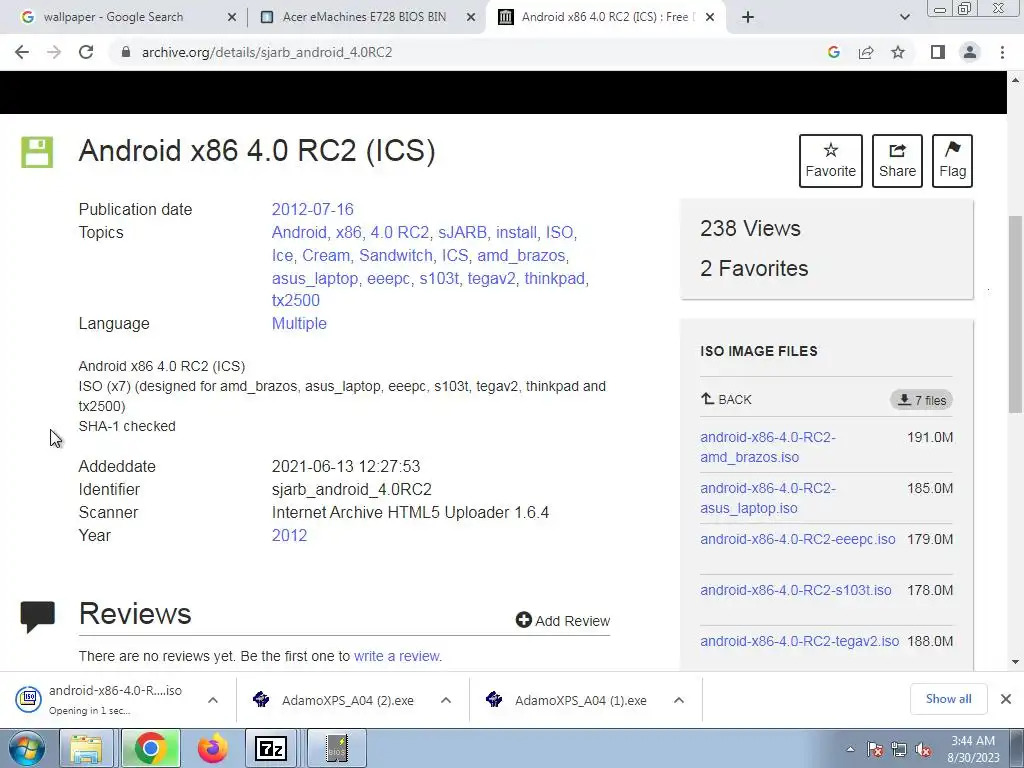Open the thinkpad topic link
The width and height of the screenshot is (1024, 768).
554,278
